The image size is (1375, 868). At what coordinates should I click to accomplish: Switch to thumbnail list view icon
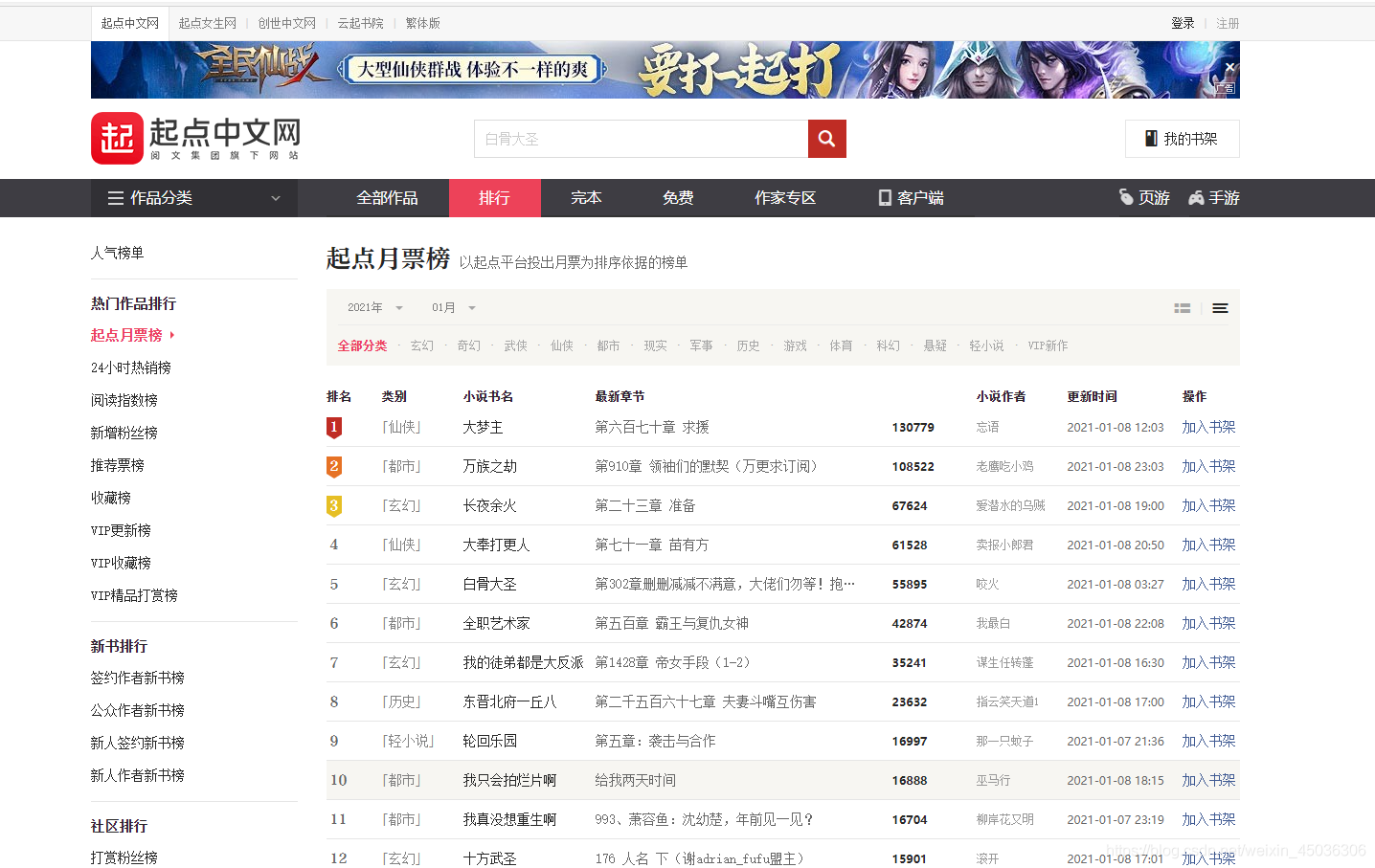(x=1183, y=308)
